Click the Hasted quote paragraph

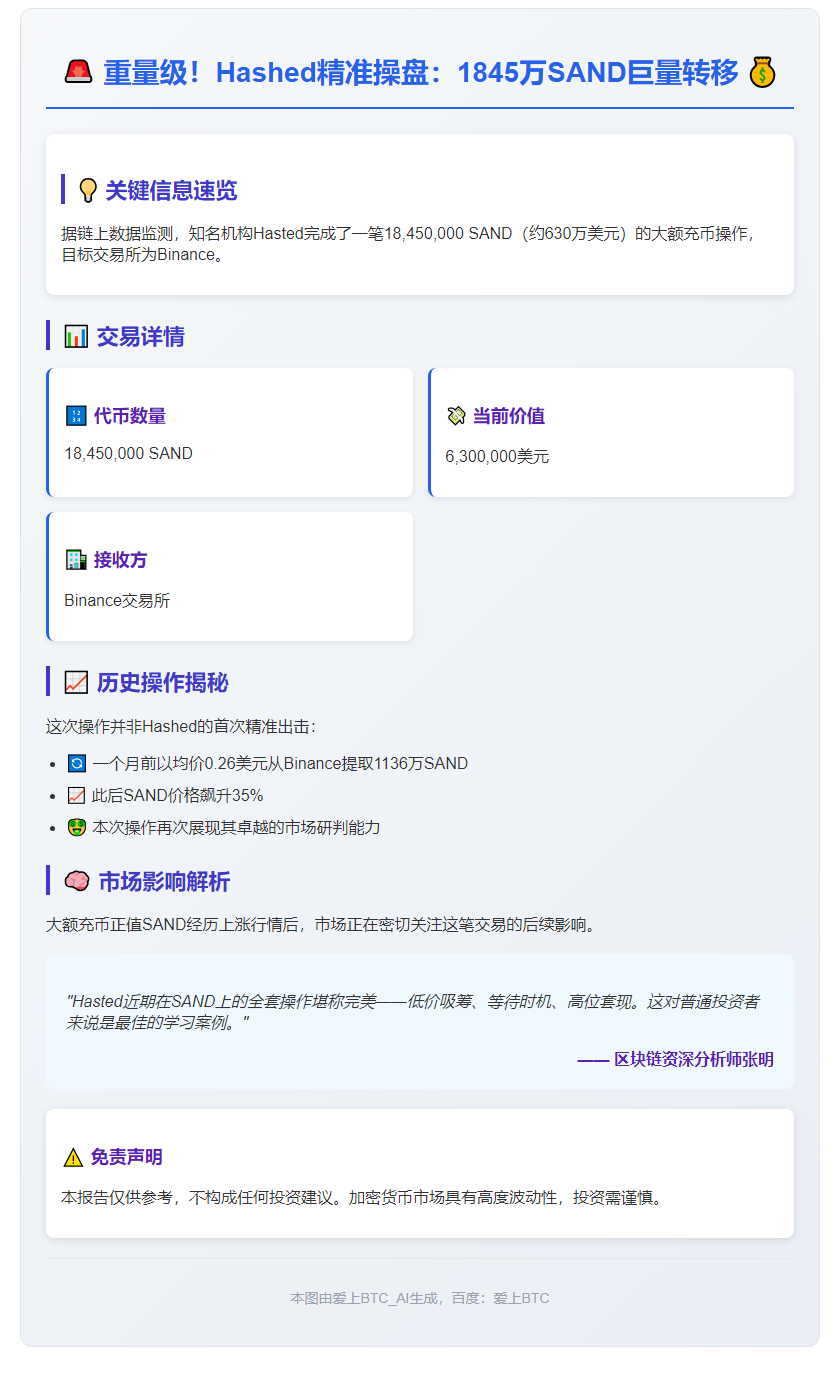412,1012
